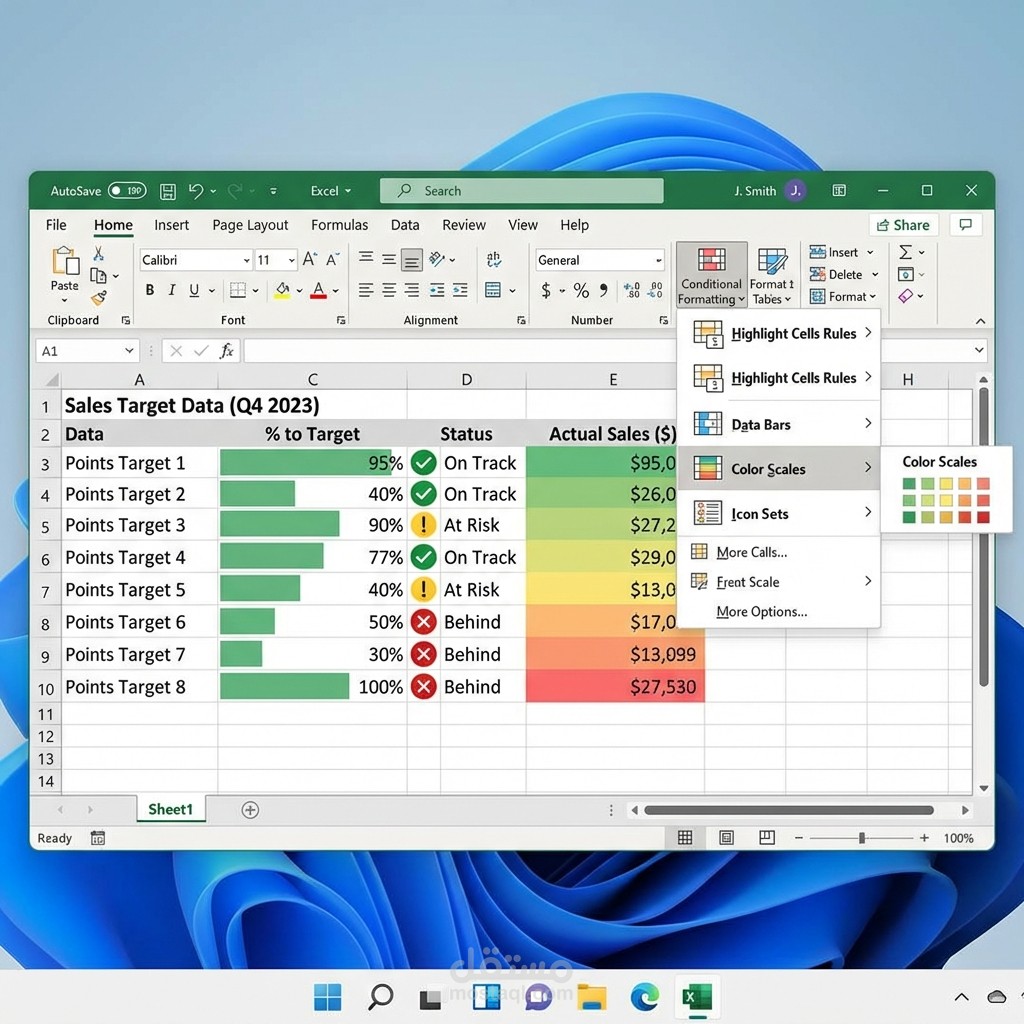The image size is (1024, 1024).
Task: Open the Formulas ribbon tab
Action: (x=339, y=225)
